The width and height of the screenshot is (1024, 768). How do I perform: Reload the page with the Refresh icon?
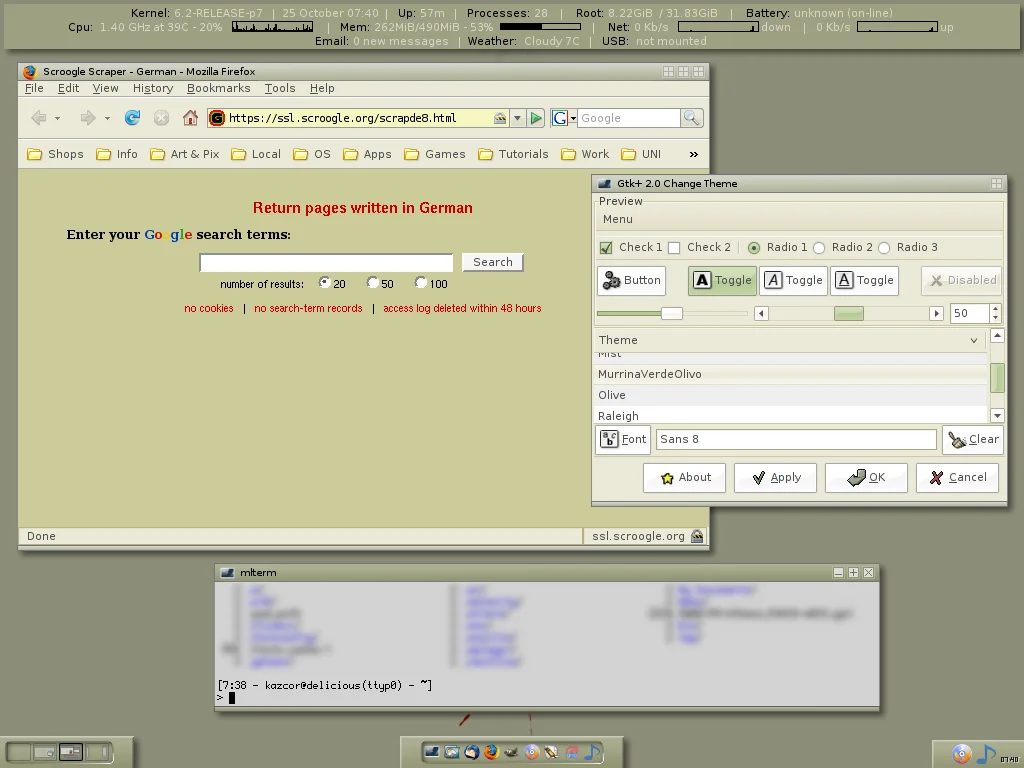click(x=133, y=118)
